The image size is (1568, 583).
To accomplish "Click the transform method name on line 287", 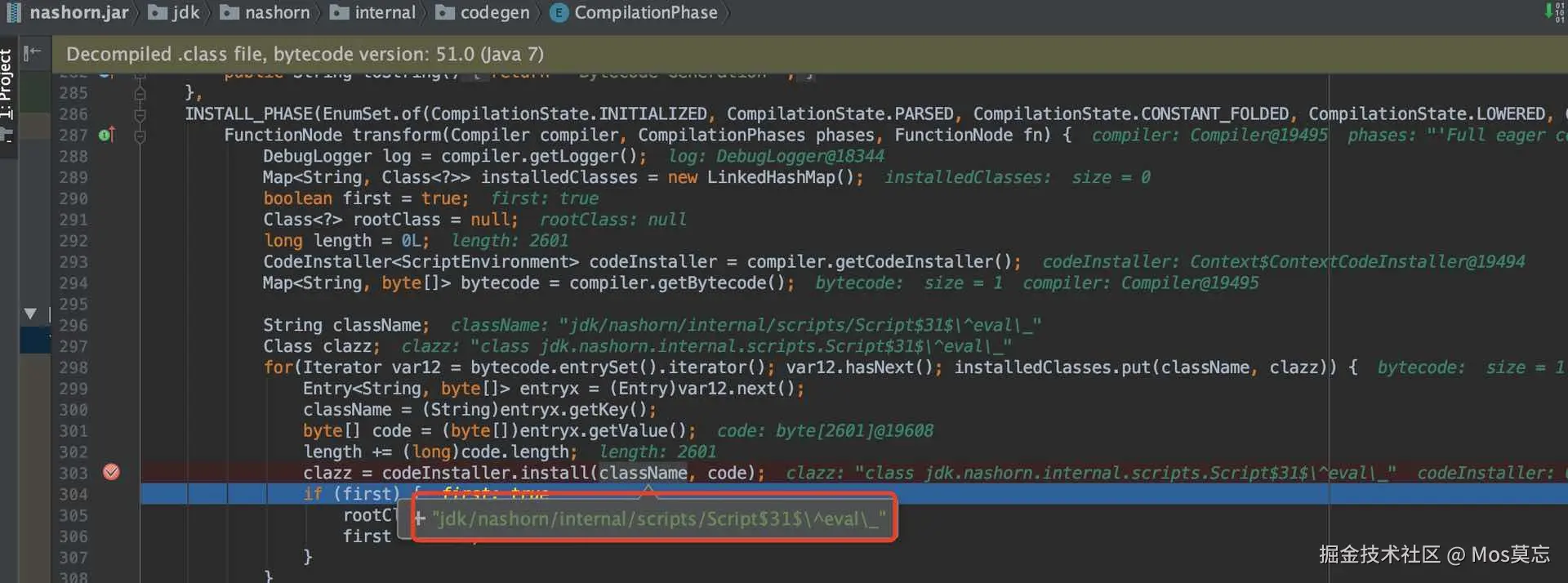I will (397, 135).
